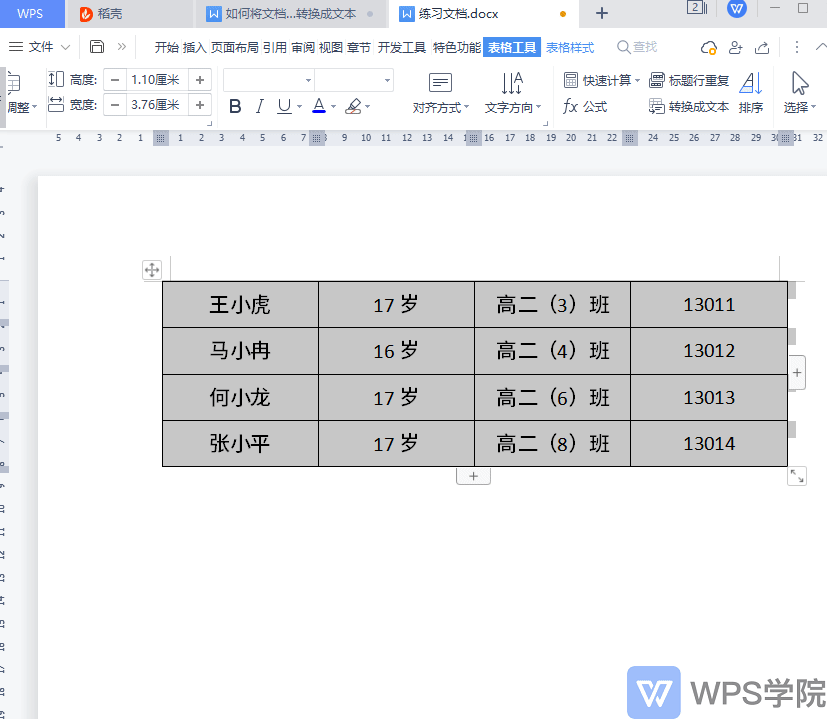Switch to the 特色功能 ribbon tab
Image resolution: width=827 pixels, height=719 pixels.
tap(457, 47)
